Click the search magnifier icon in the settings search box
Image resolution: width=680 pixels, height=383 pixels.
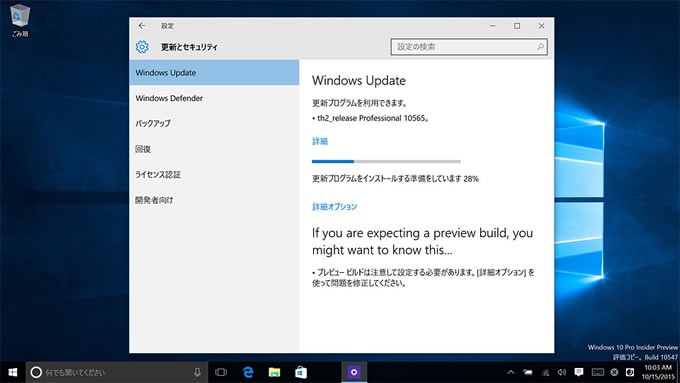[540, 47]
